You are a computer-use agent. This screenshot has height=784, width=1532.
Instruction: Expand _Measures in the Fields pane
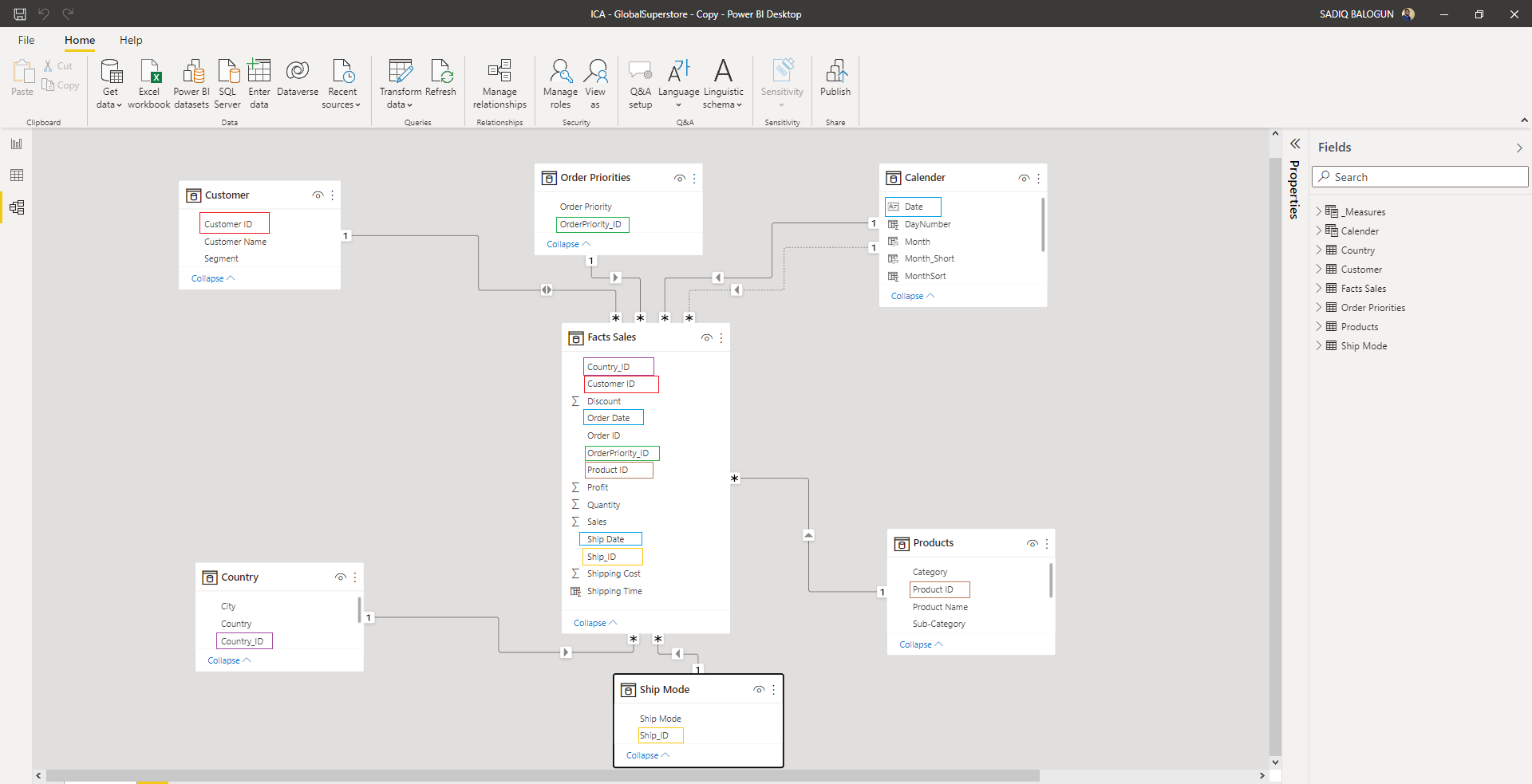(x=1319, y=211)
